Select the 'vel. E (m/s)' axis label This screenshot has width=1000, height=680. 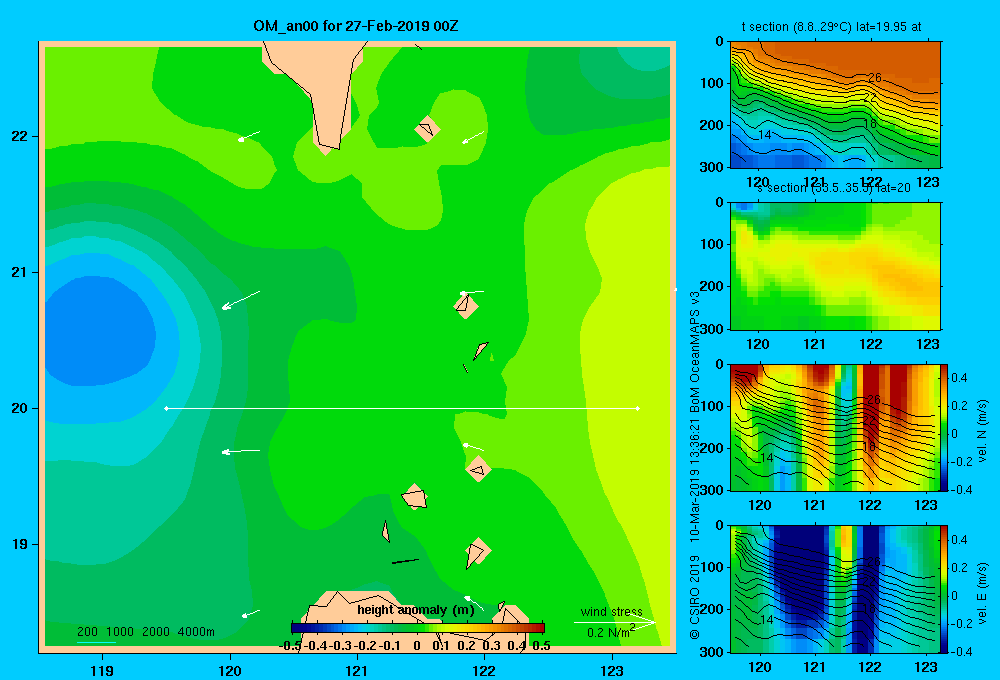[983, 593]
